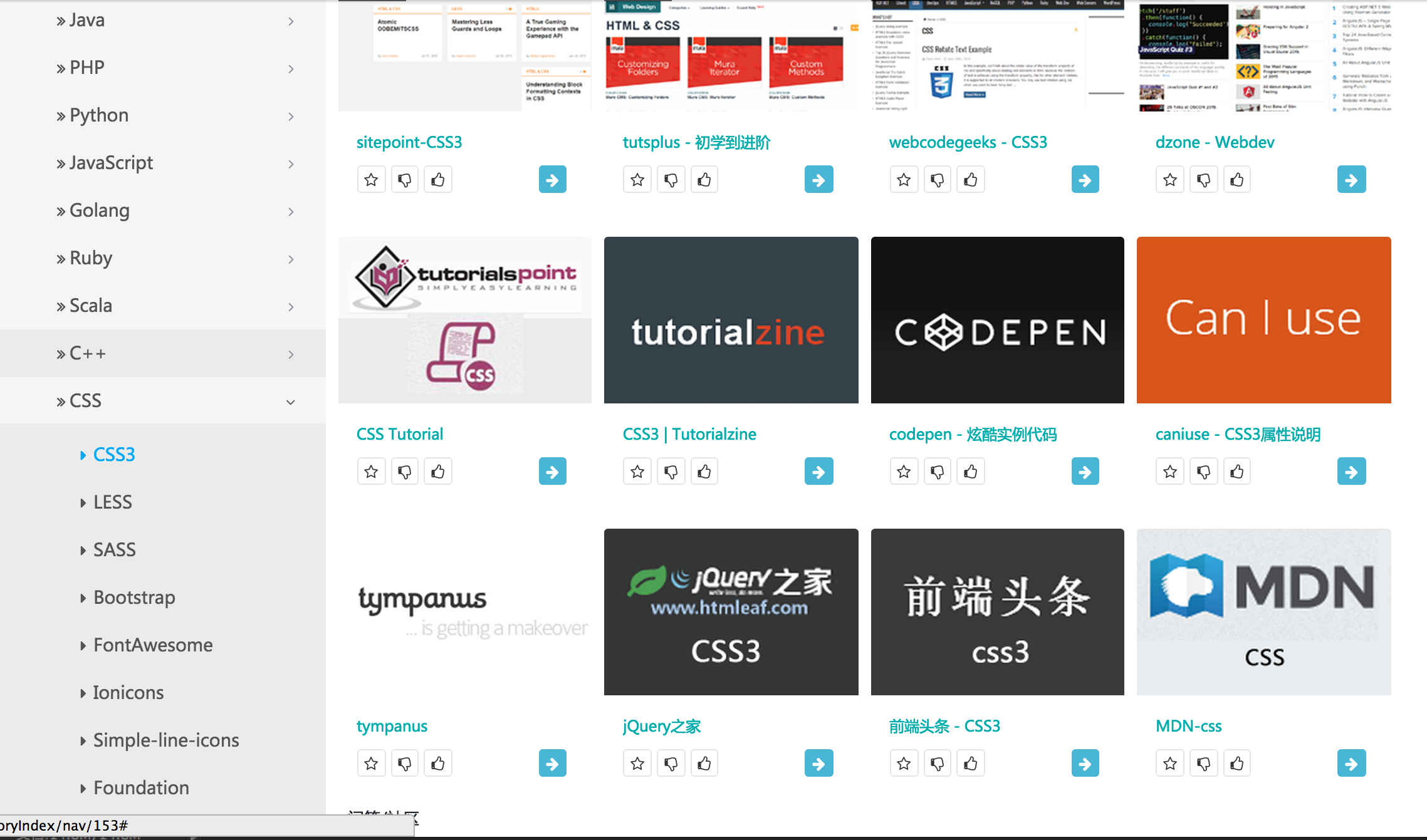
Task: Click the MDN CSS thumbnail
Action: [1264, 612]
